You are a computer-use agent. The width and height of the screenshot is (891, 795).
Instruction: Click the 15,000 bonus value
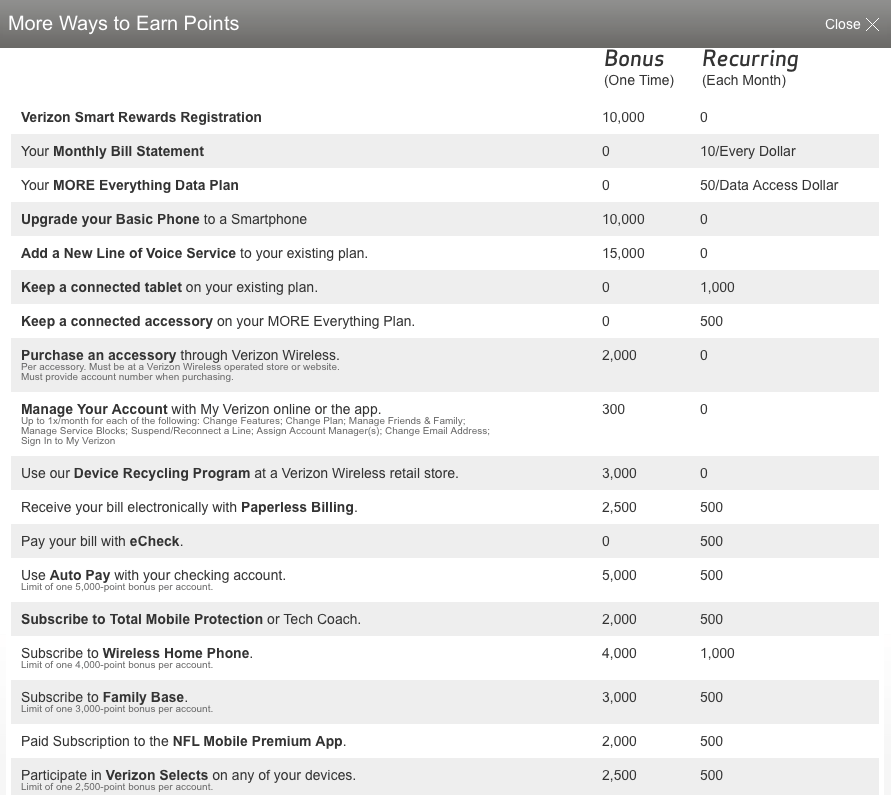pos(623,253)
